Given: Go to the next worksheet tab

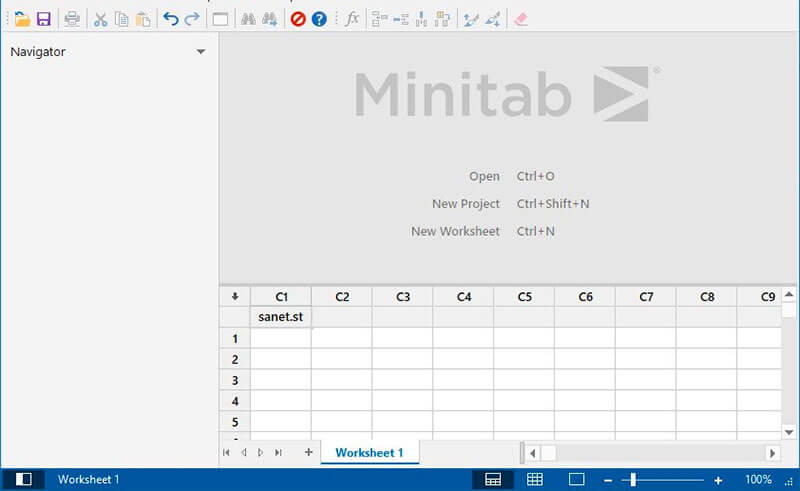Looking at the screenshot, I should 261,452.
